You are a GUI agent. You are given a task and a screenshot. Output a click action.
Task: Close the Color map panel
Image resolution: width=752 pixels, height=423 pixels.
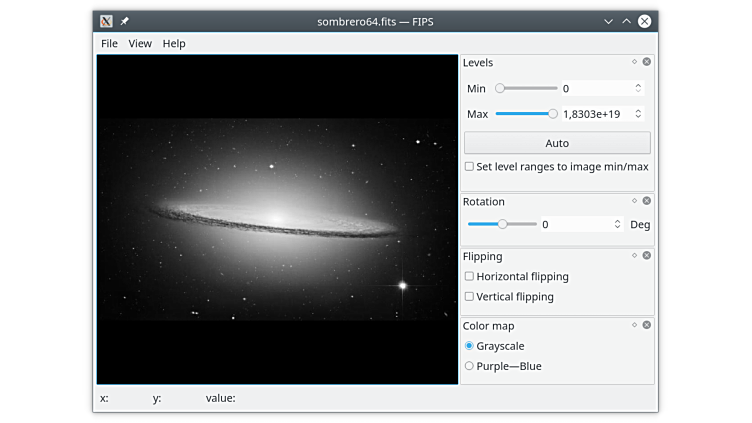(646, 325)
